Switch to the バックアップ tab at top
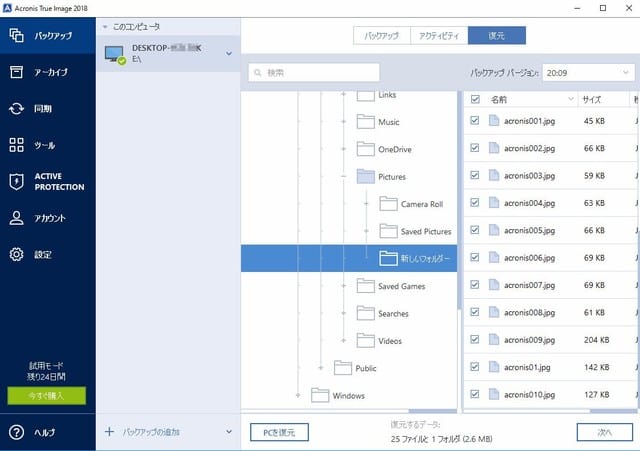Screen dimensions: 640x451 point(381,36)
